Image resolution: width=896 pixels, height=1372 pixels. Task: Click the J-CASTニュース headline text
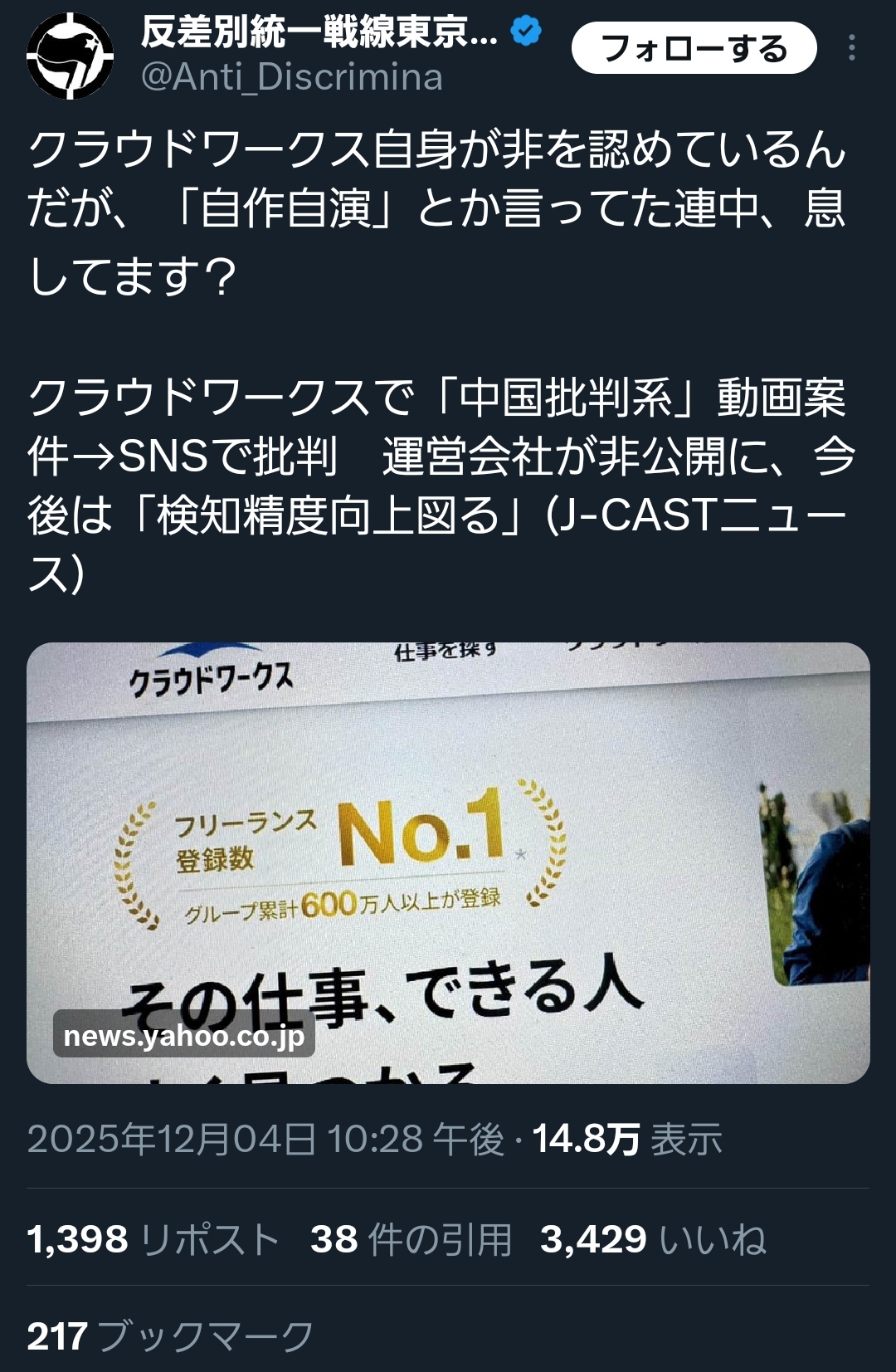pos(441,486)
